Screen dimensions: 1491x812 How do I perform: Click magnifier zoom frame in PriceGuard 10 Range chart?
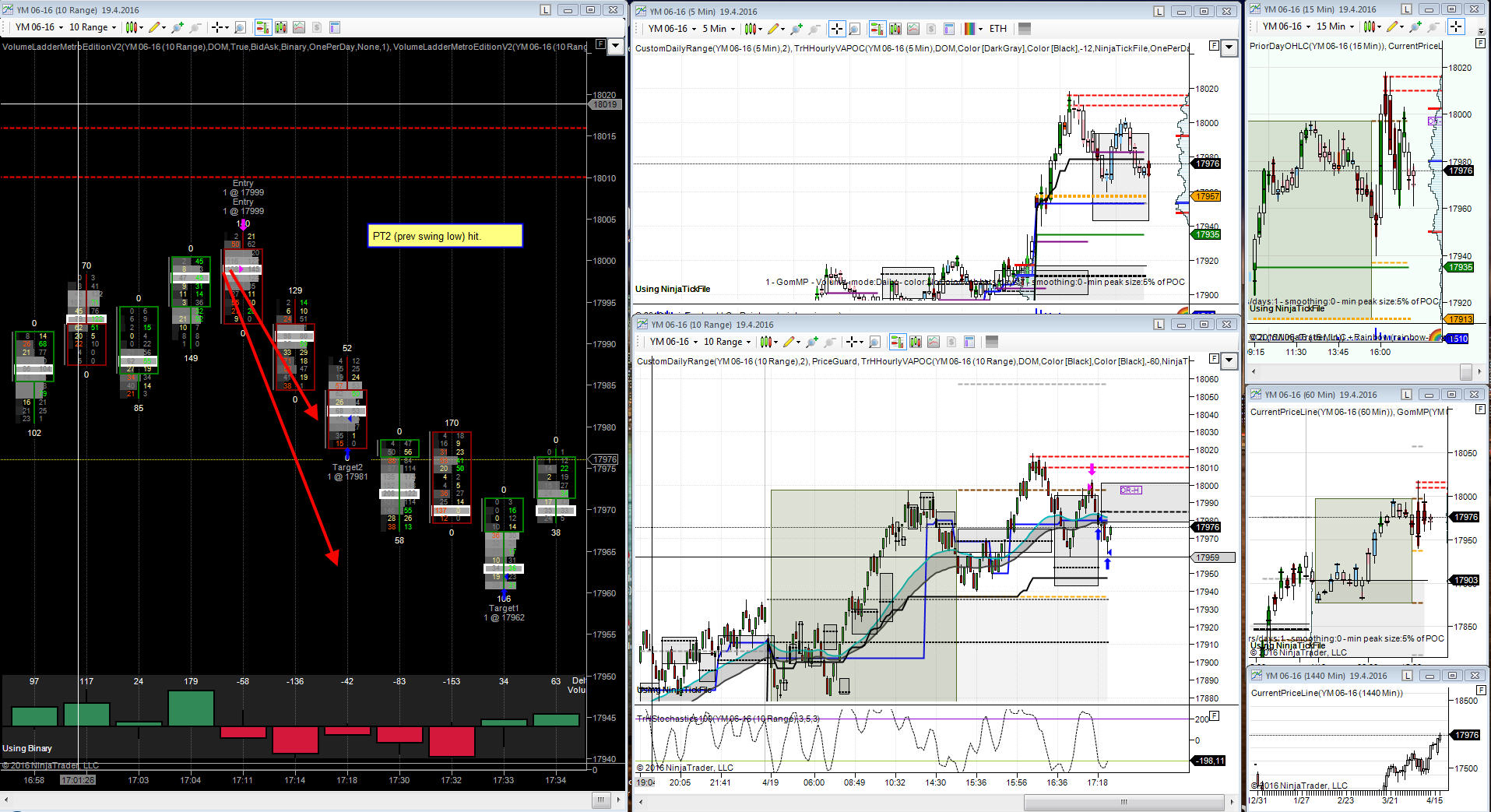[x=874, y=342]
